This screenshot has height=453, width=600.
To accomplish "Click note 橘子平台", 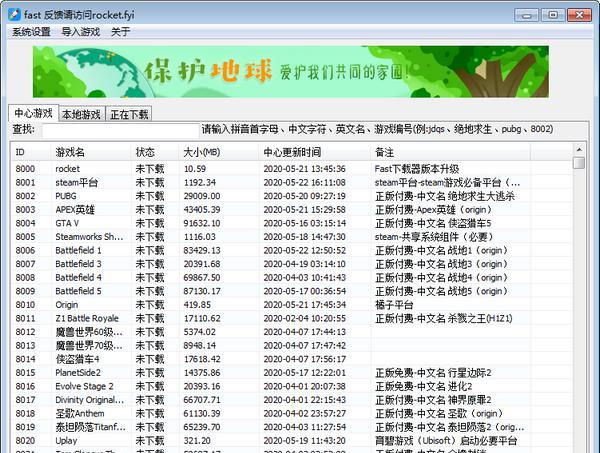I will click(394, 305).
